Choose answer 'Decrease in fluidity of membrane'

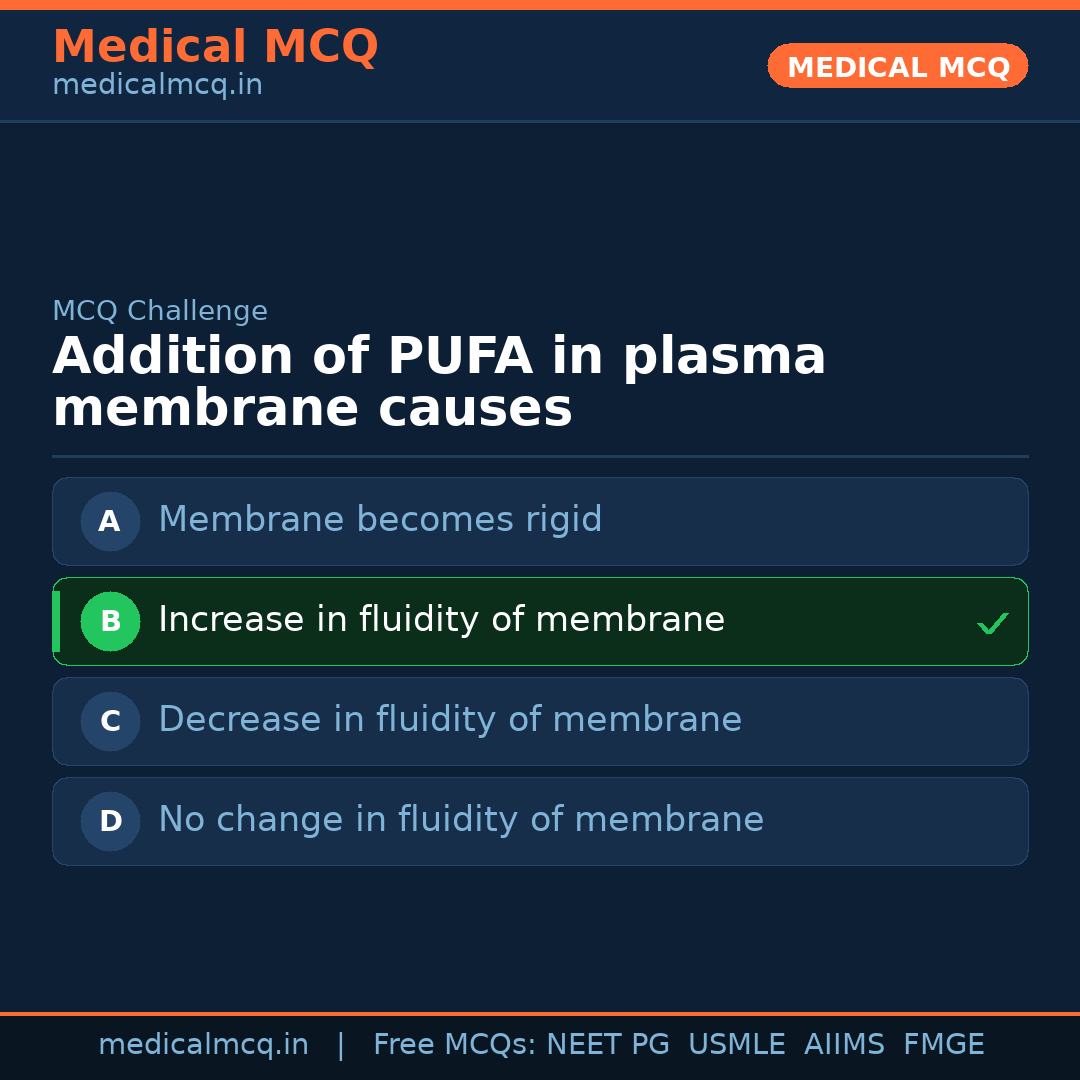(x=450, y=720)
